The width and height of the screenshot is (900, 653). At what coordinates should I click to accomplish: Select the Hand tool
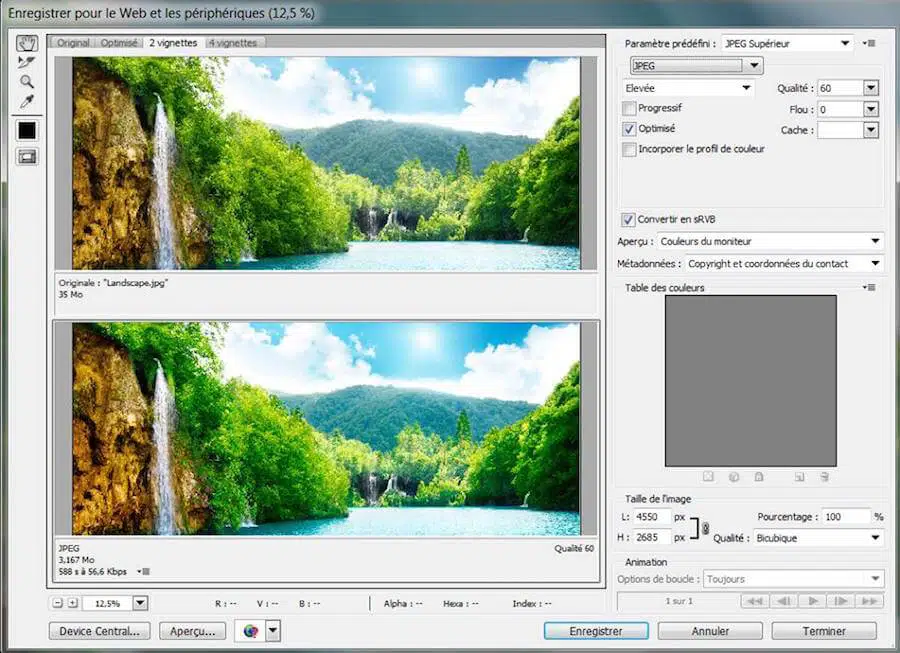tap(27, 43)
